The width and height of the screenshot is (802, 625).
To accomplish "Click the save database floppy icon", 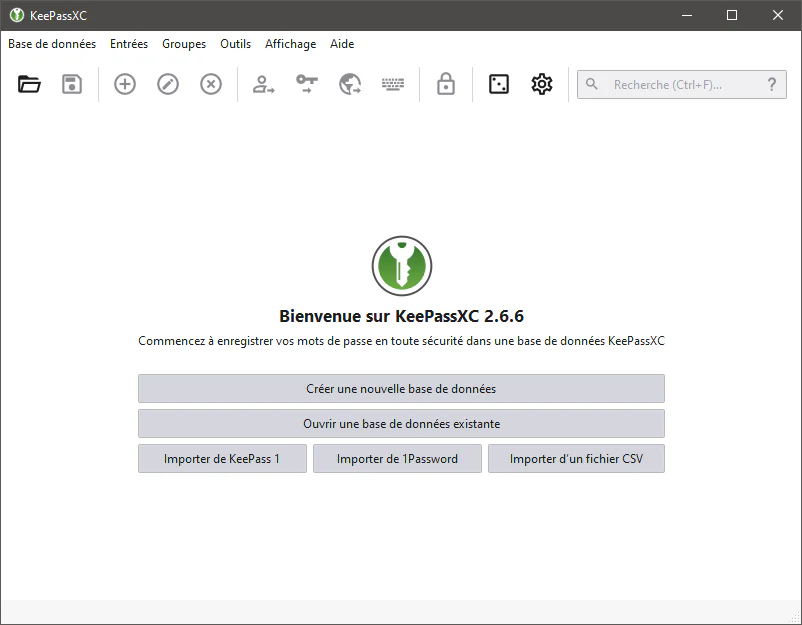I will (72, 84).
